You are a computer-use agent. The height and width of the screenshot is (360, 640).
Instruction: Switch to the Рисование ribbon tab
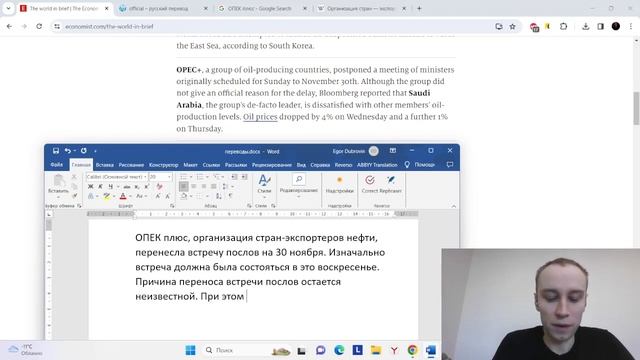click(x=131, y=165)
